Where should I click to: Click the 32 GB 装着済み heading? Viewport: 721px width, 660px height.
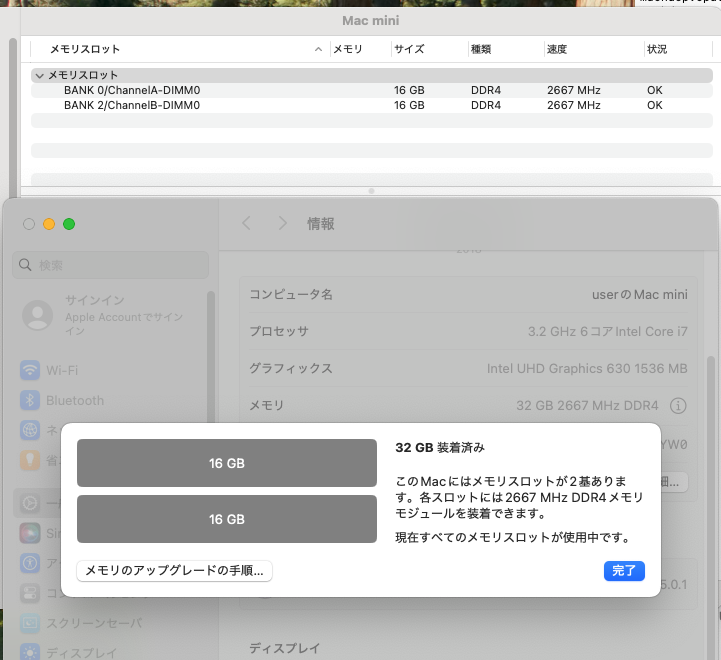tap(440, 448)
